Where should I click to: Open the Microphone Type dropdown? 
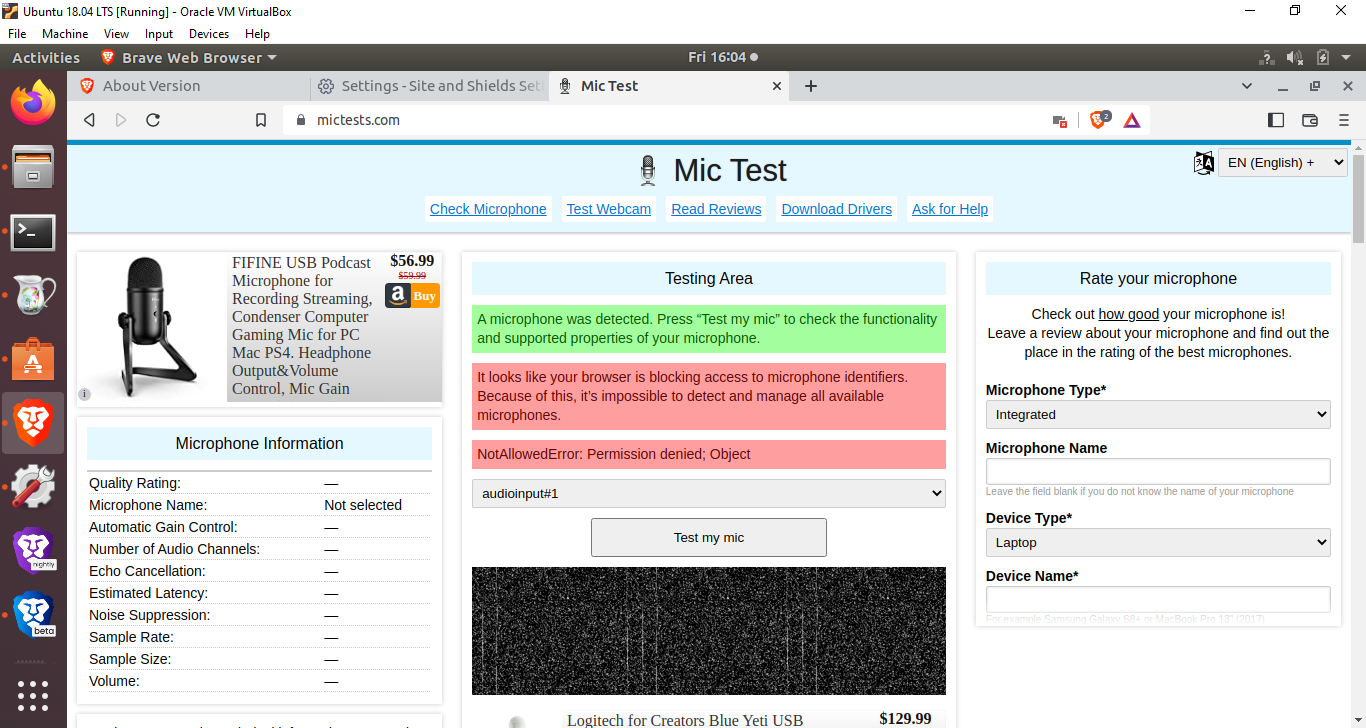pos(1158,414)
